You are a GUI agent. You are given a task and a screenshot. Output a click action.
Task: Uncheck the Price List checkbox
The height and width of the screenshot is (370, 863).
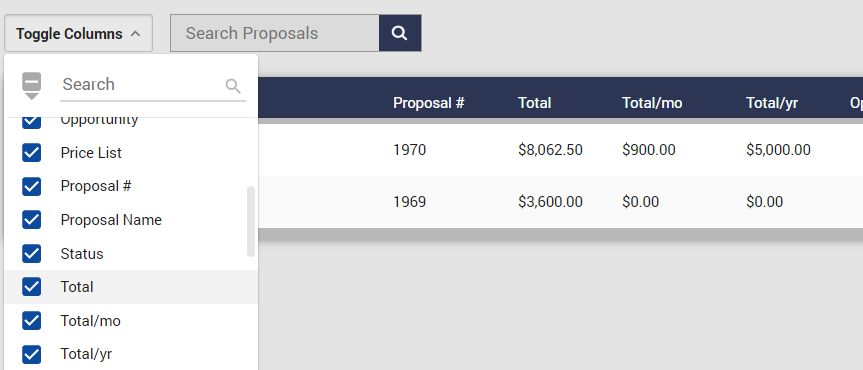(x=31, y=153)
